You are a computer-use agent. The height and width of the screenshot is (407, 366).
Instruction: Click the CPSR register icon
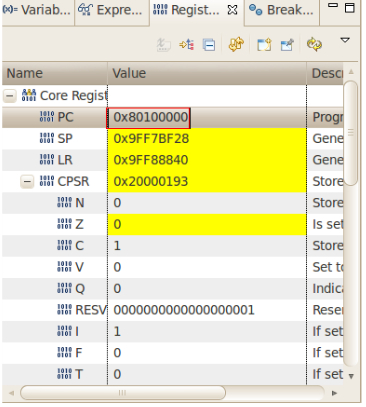(47, 181)
